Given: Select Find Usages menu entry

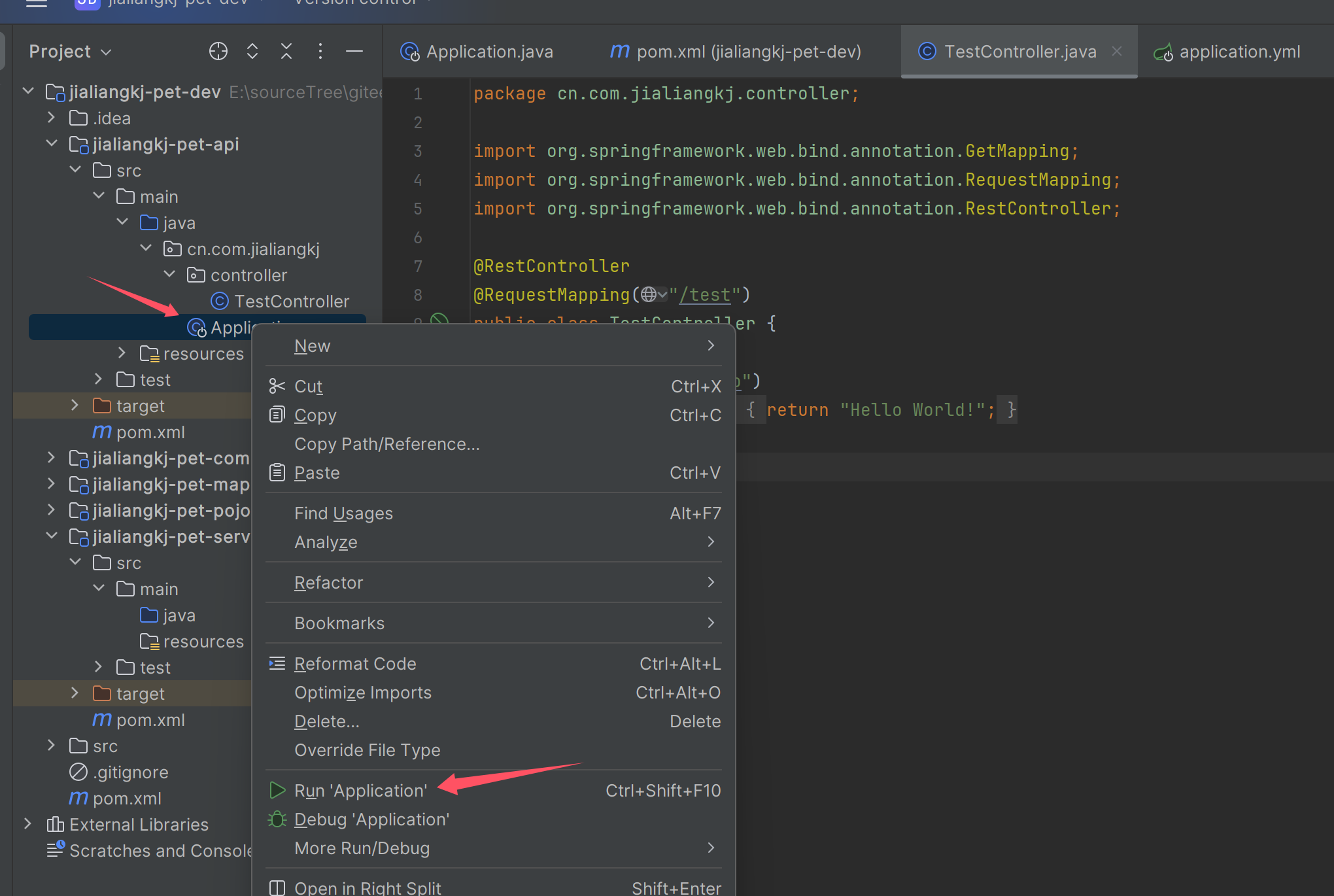Looking at the screenshot, I should [x=494, y=513].
